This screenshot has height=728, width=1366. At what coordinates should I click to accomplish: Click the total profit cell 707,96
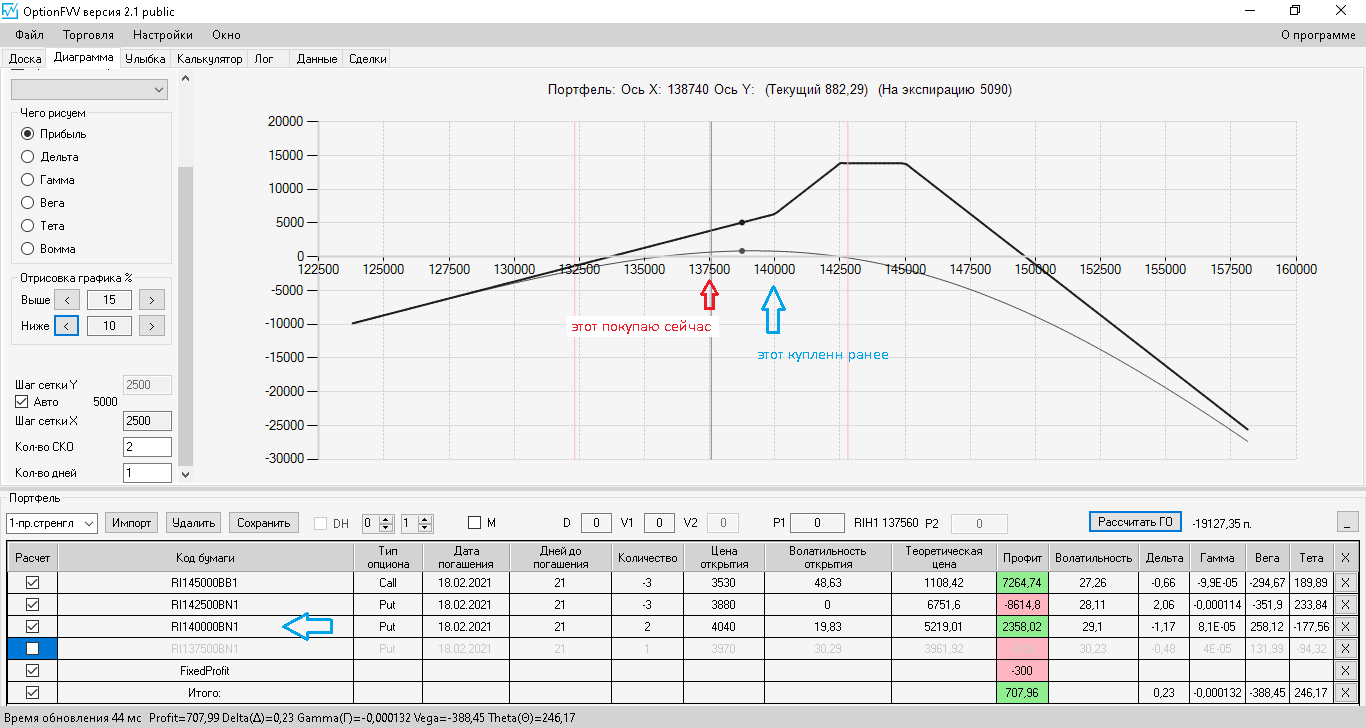(x=1021, y=692)
